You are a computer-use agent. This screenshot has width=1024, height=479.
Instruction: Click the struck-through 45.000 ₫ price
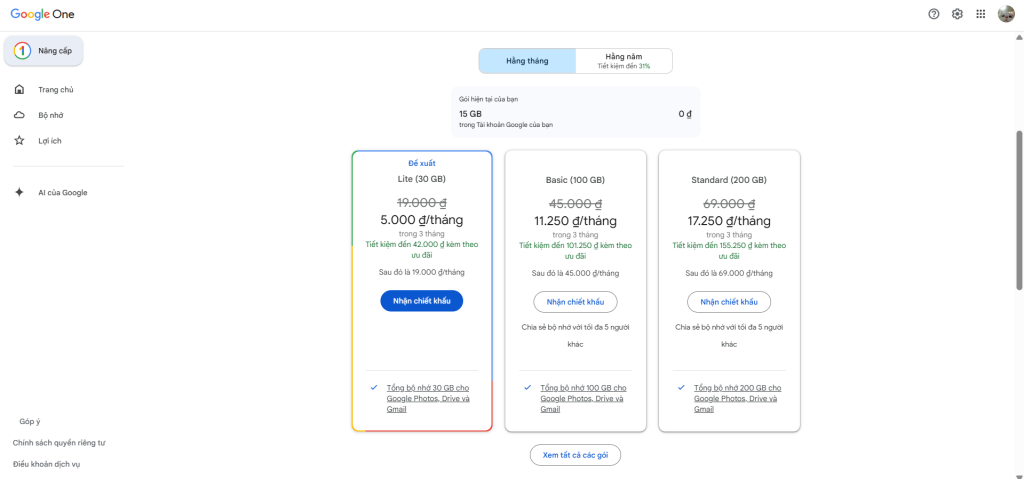click(575, 204)
